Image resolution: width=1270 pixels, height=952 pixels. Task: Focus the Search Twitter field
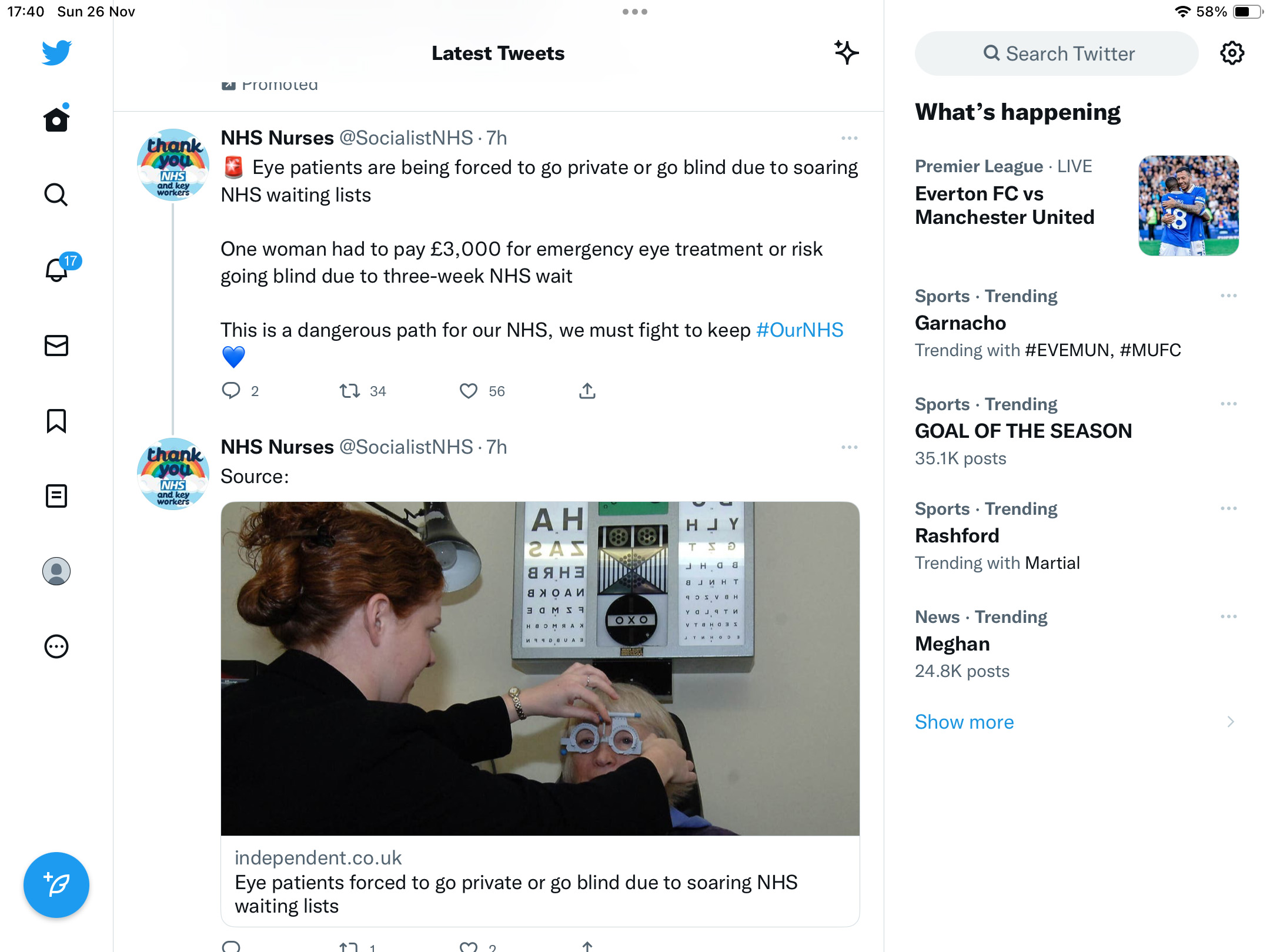coord(1057,53)
